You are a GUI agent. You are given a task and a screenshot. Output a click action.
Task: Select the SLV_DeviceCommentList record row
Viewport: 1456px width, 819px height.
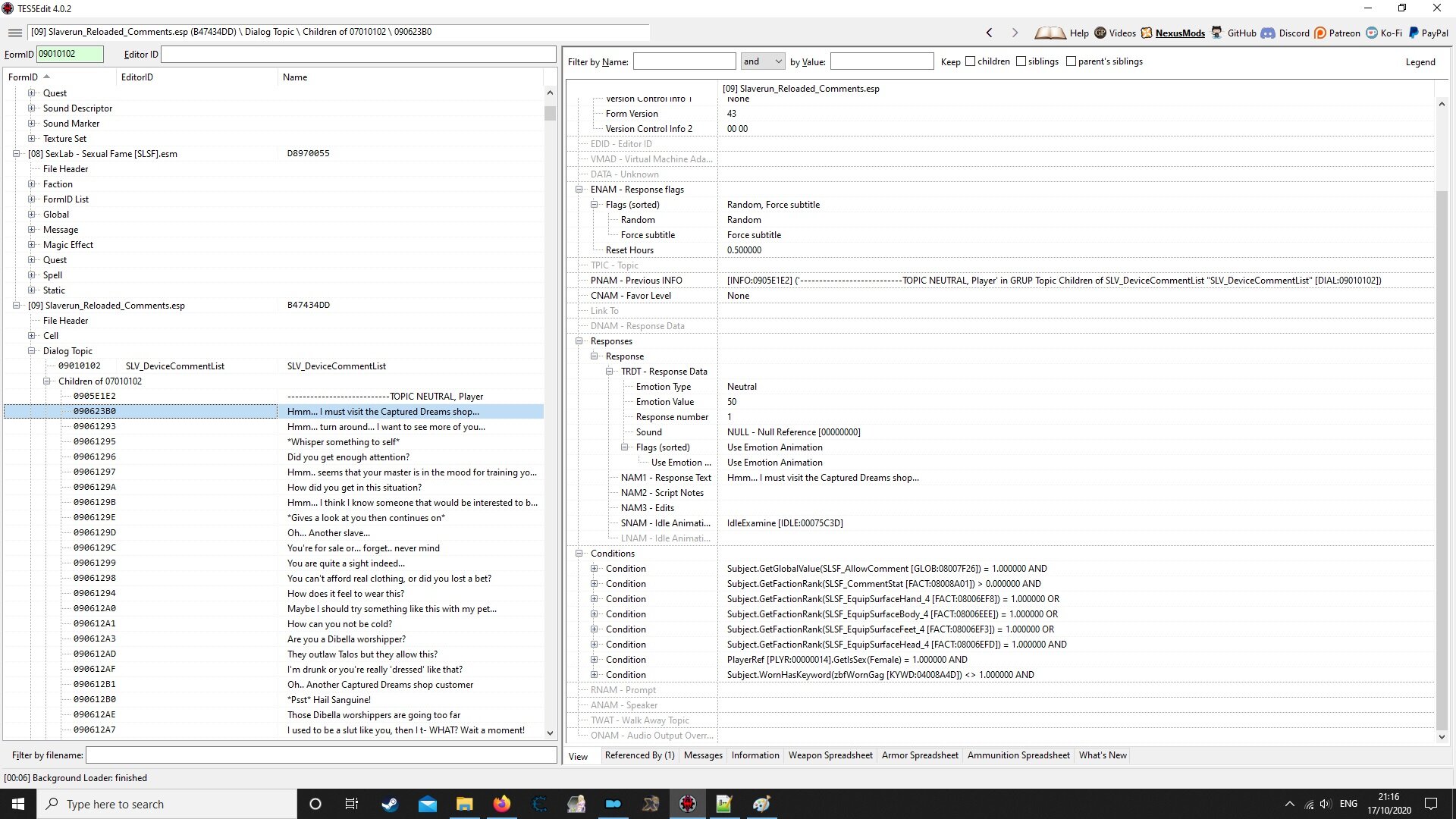pyautogui.click(x=274, y=366)
